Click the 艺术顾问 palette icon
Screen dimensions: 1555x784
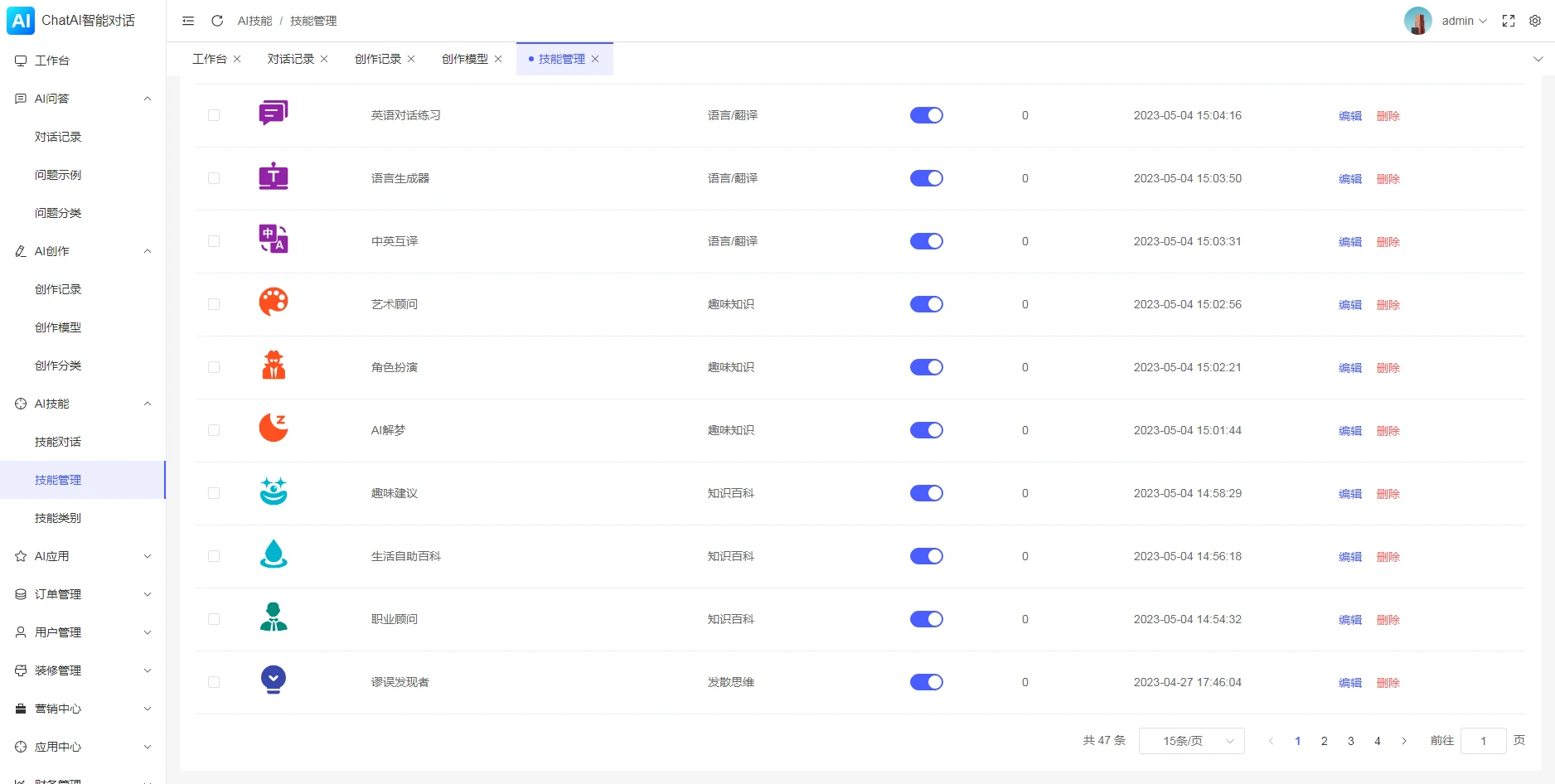[273, 302]
